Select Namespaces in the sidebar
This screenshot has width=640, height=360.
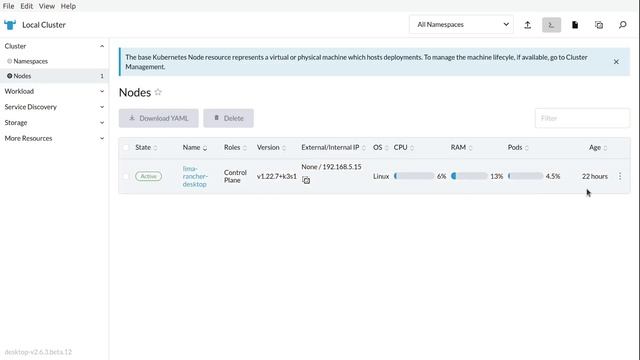point(30,61)
